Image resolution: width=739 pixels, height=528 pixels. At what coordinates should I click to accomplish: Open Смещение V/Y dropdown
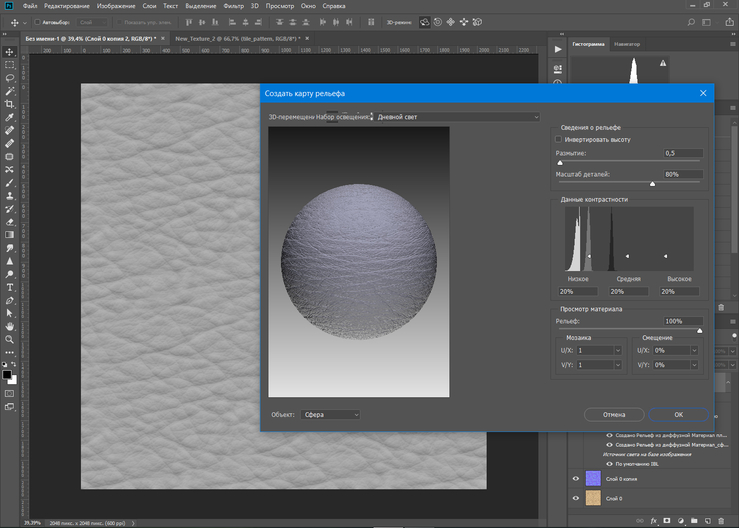[x=694, y=365]
